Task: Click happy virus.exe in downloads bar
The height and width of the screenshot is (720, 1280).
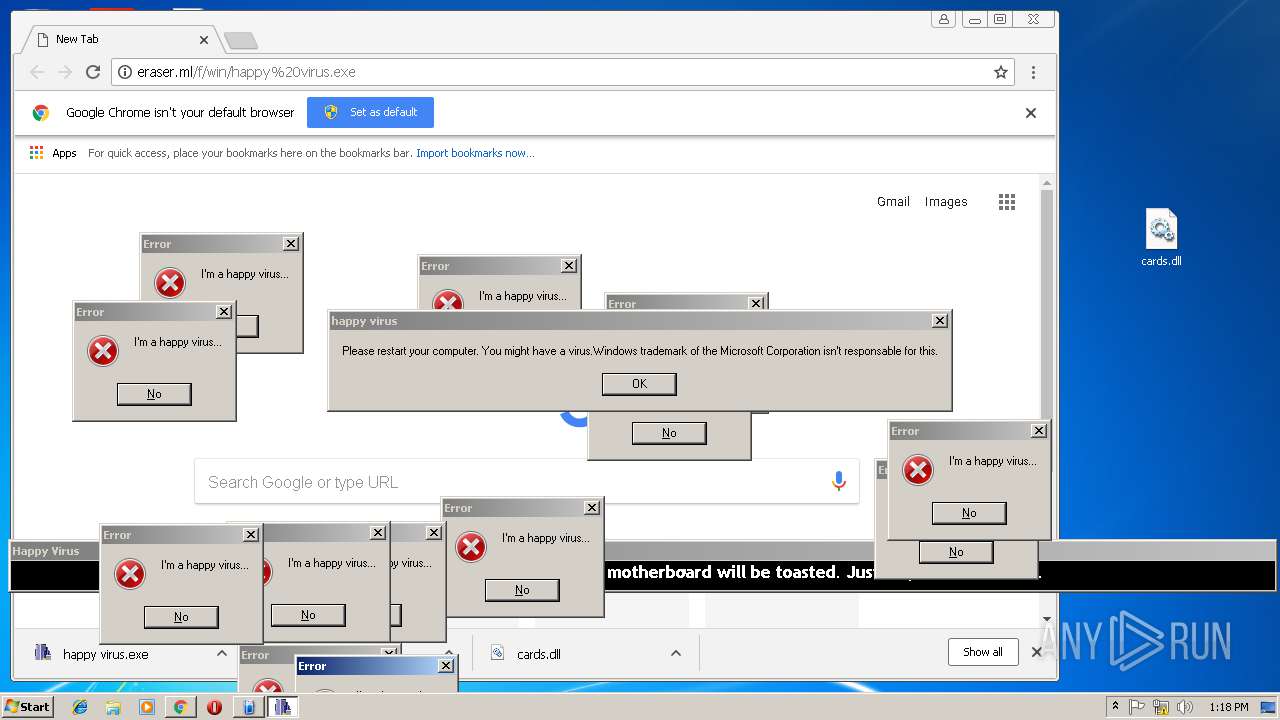Action: click(x=105, y=654)
